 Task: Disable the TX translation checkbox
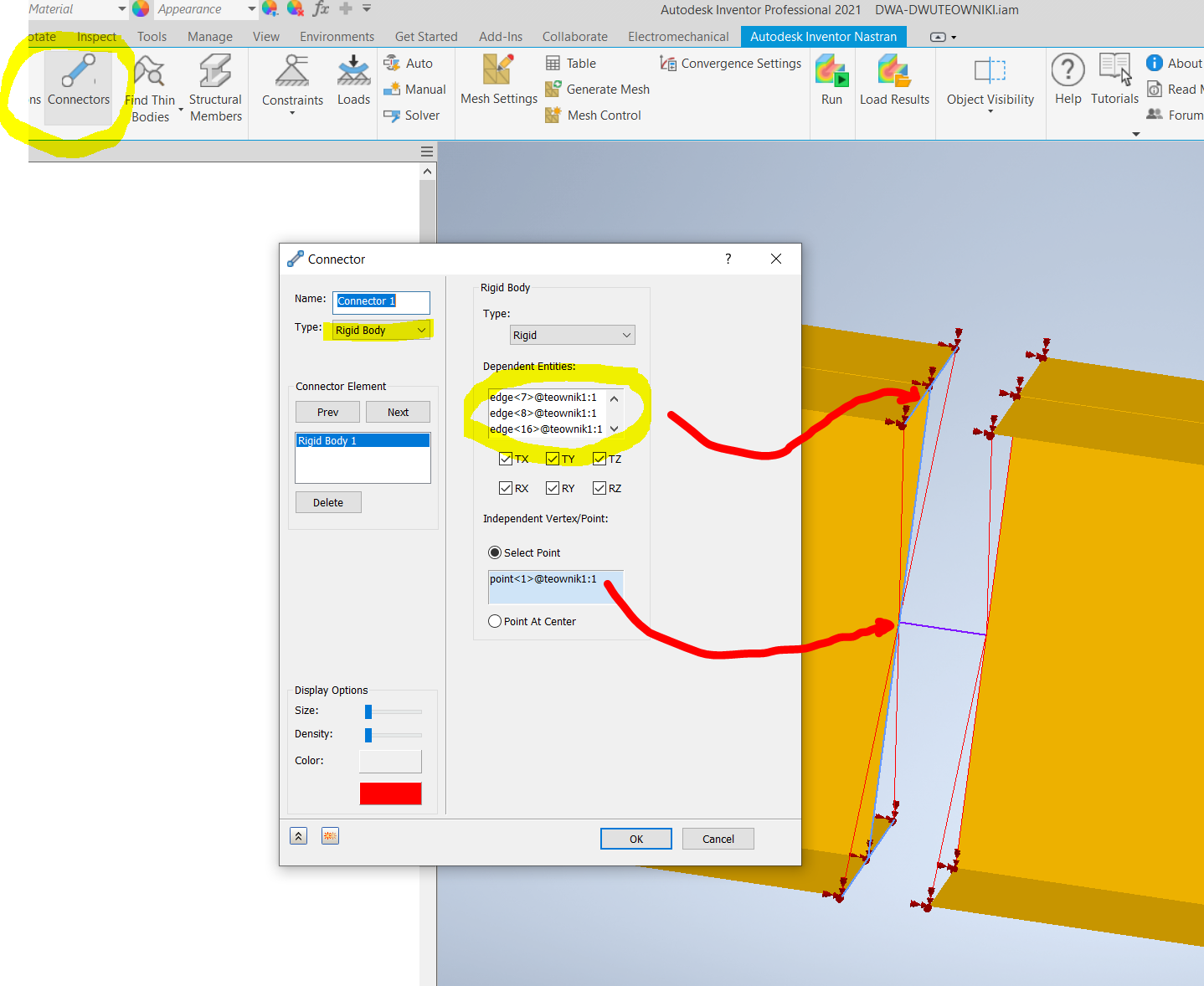pos(506,458)
